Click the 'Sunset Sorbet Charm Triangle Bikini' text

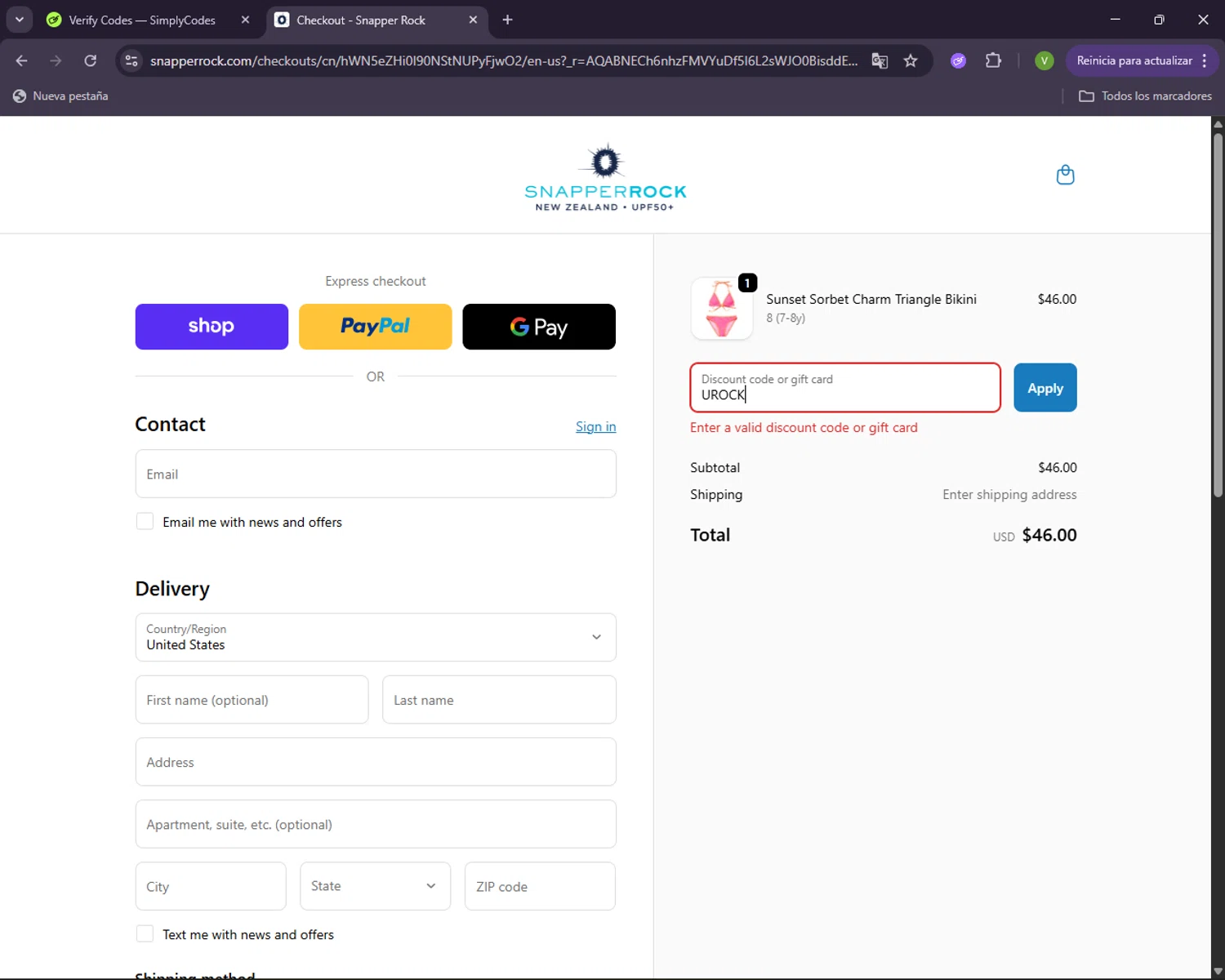871,299
